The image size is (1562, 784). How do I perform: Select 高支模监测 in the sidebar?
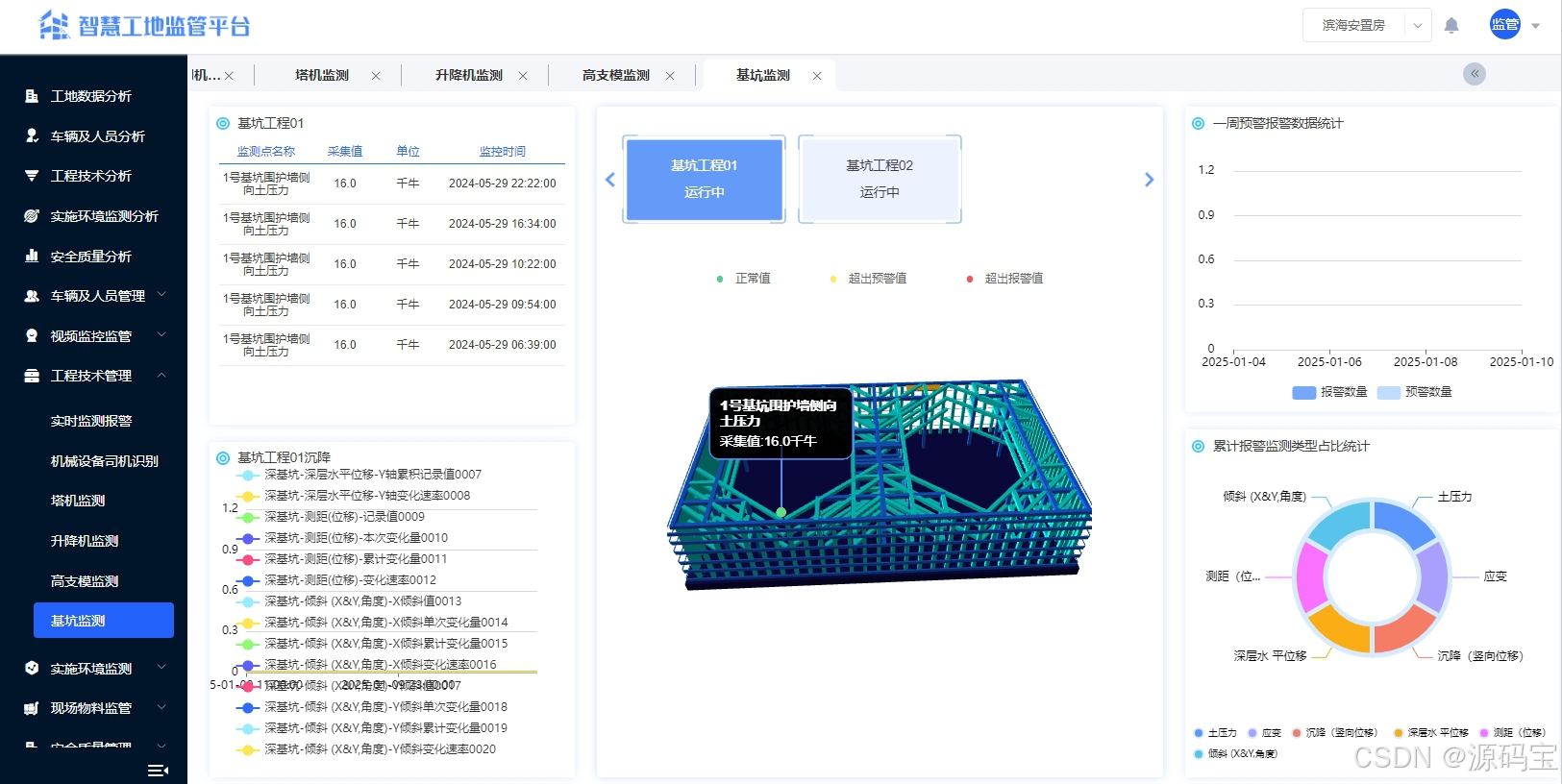point(85,581)
